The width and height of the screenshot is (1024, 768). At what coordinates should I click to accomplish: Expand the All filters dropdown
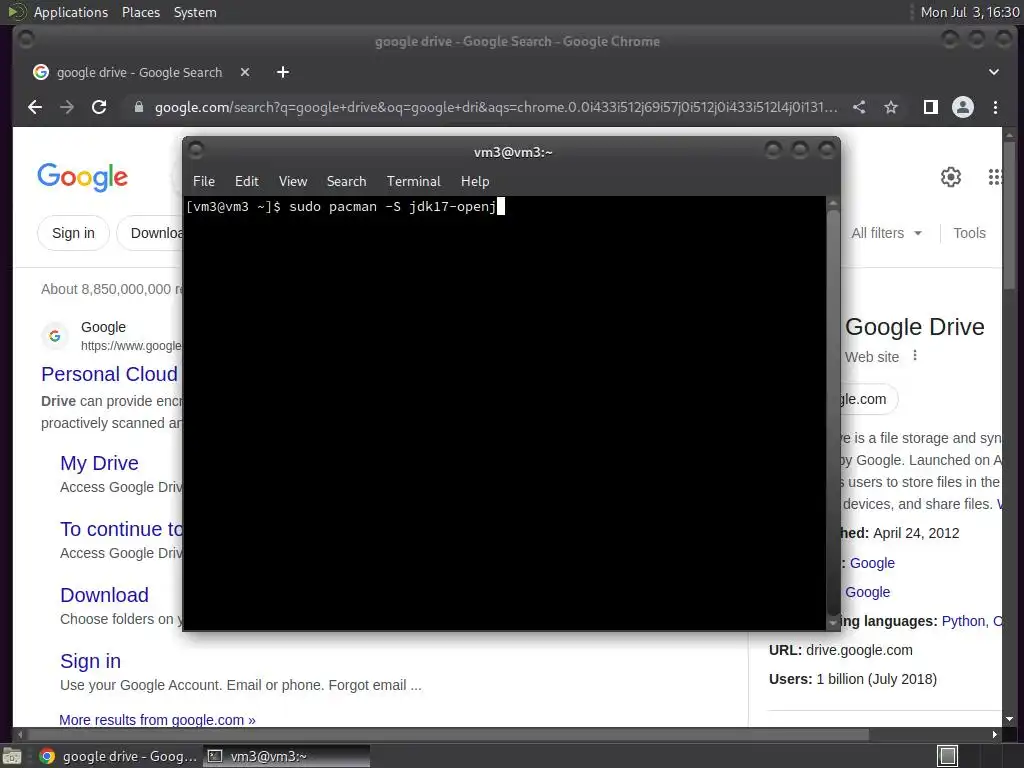click(886, 233)
